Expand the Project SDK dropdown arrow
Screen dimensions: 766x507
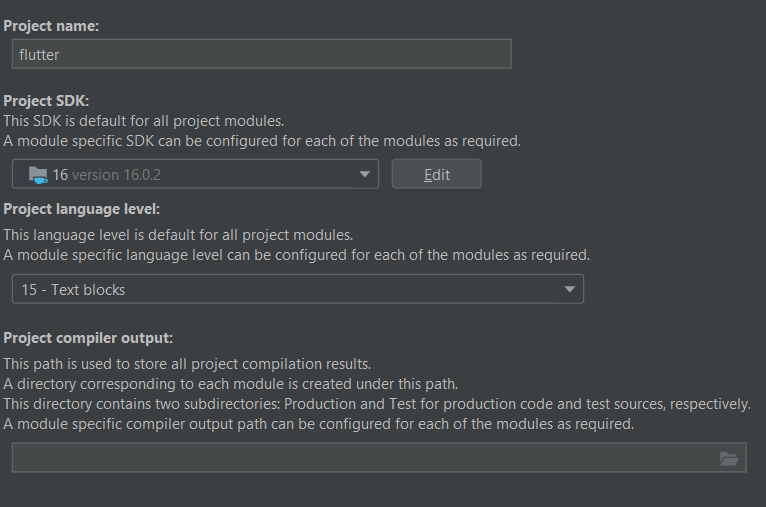pos(364,174)
